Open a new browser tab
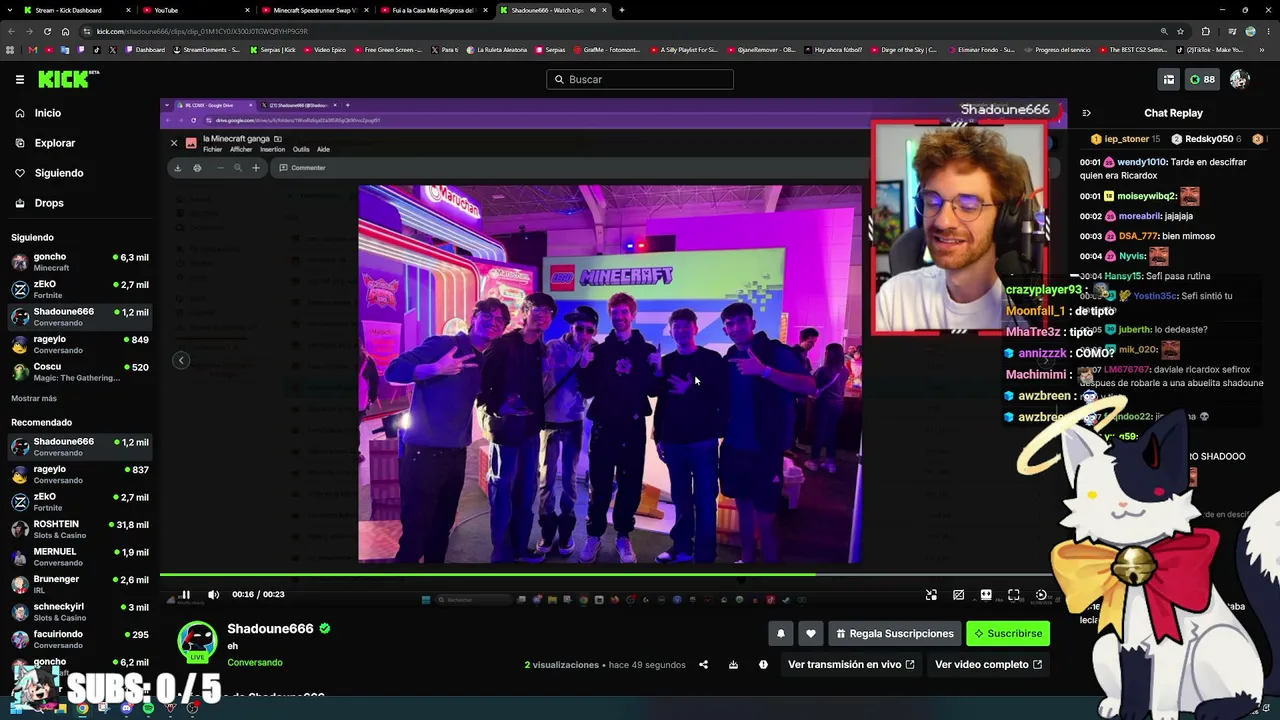Viewport: 1280px width, 720px height. [x=622, y=10]
